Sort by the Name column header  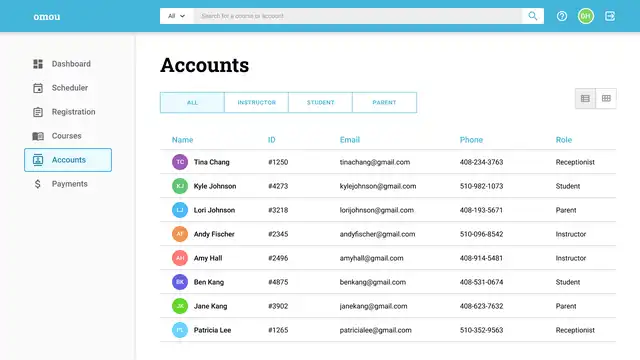click(x=182, y=140)
